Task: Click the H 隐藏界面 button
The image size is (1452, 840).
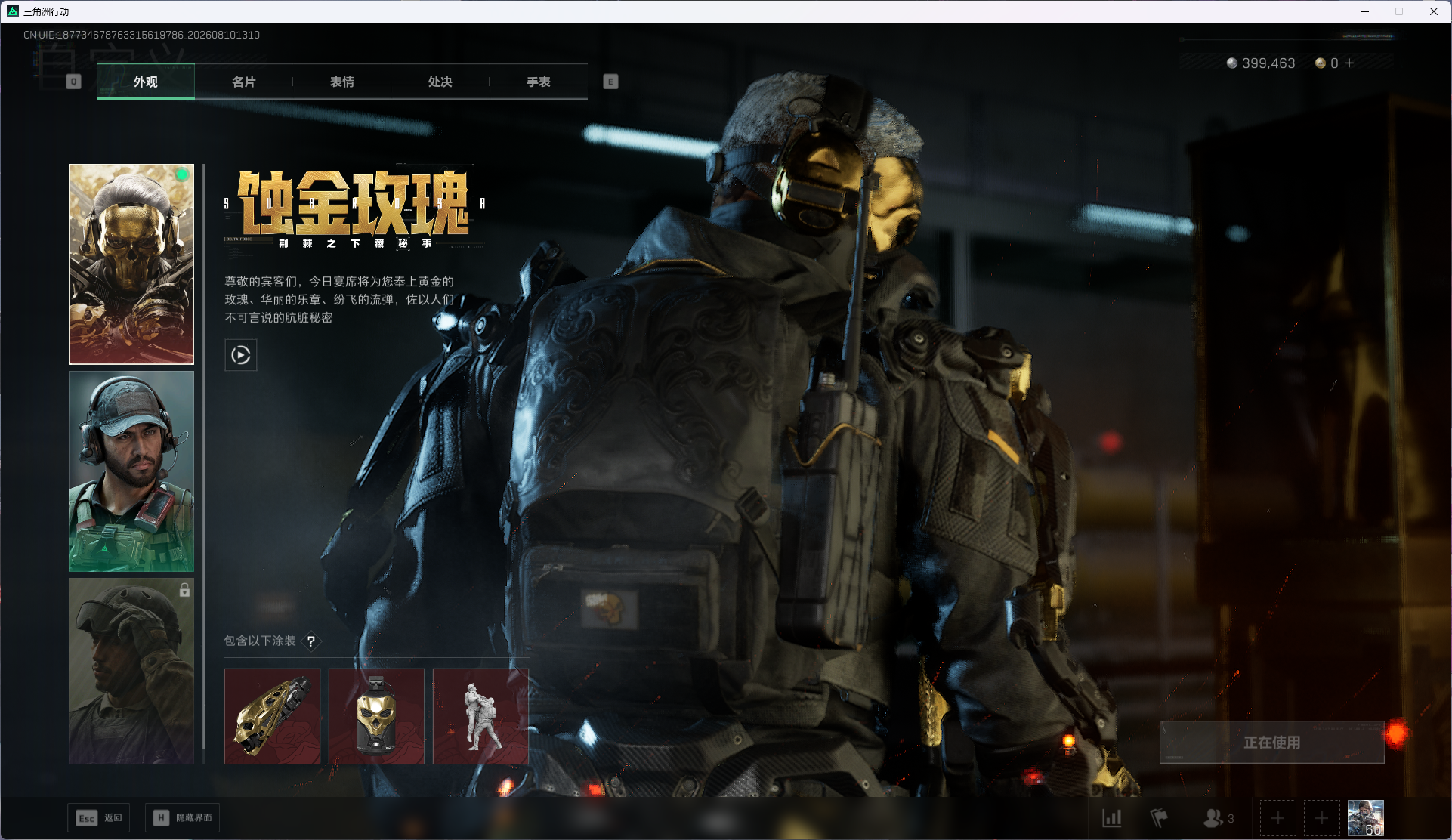Action: [x=182, y=818]
